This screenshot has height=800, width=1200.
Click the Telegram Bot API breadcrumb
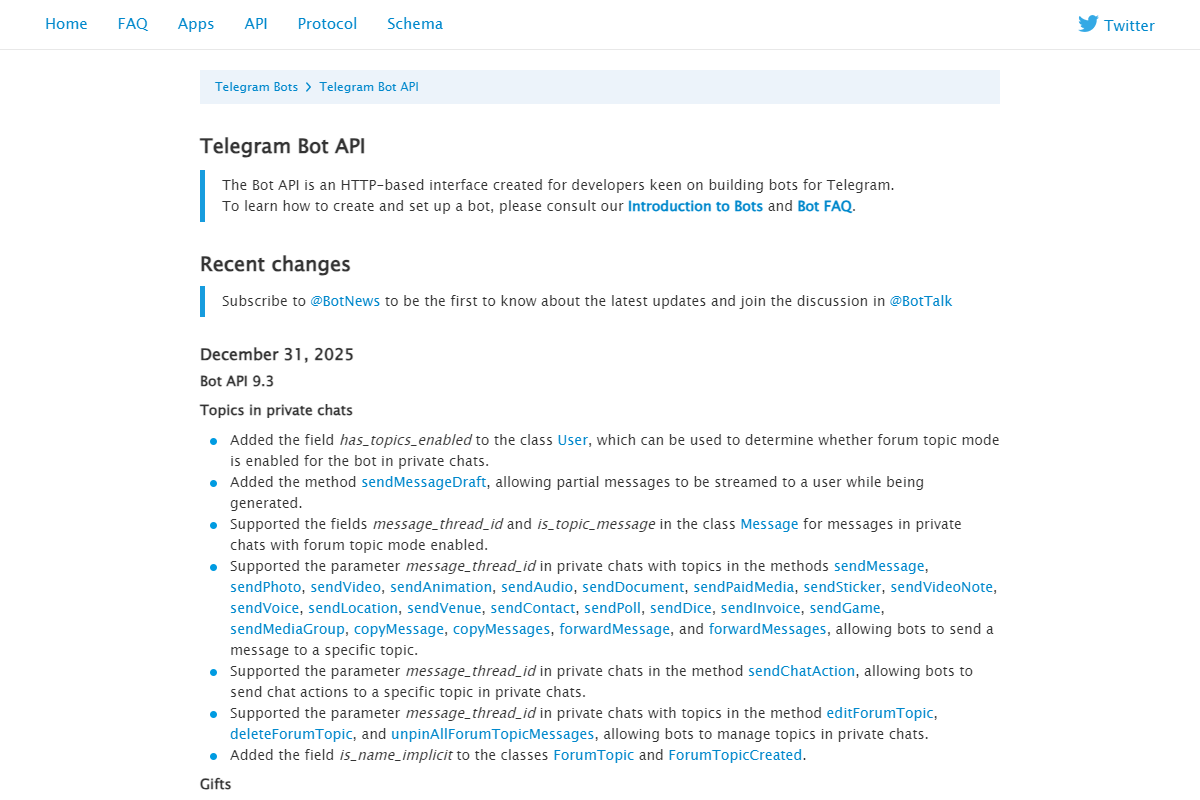click(x=369, y=87)
